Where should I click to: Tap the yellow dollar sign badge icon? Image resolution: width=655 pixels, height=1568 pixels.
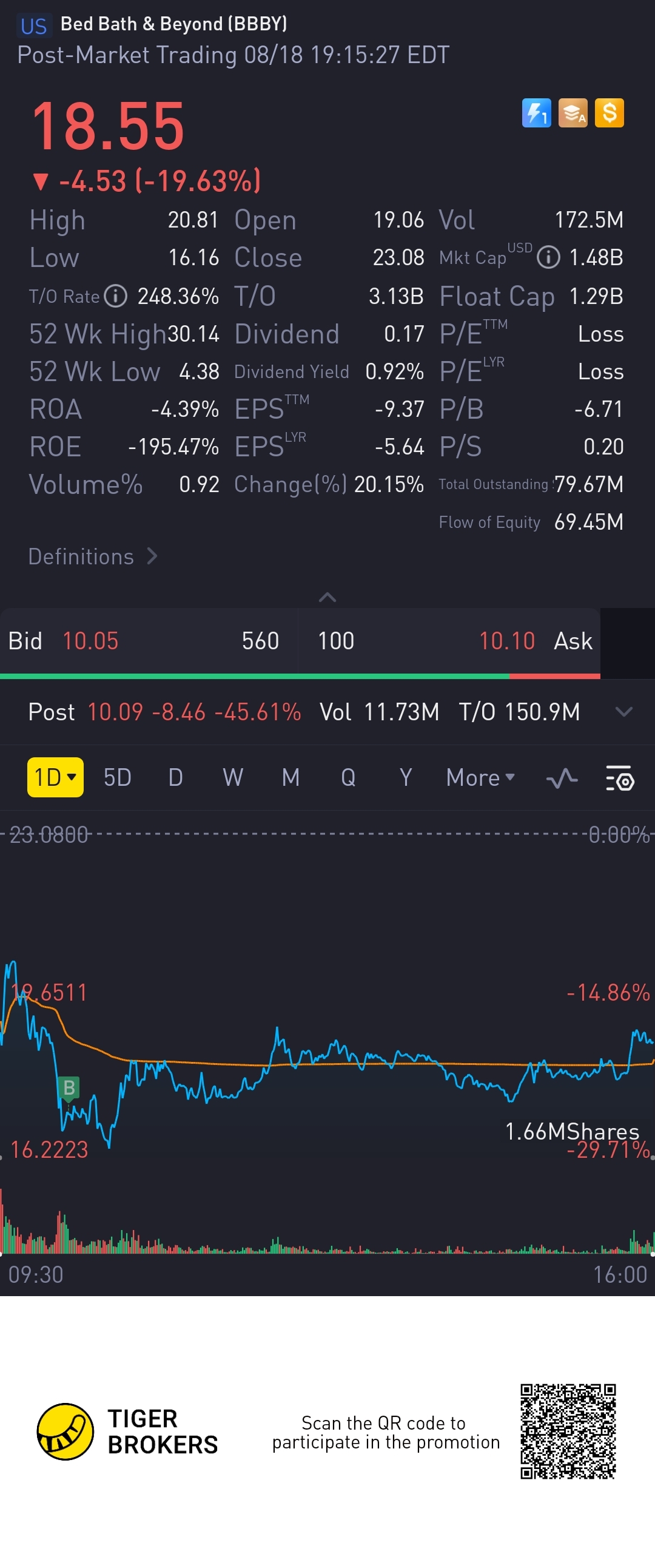pyautogui.click(x=610, y=113)
